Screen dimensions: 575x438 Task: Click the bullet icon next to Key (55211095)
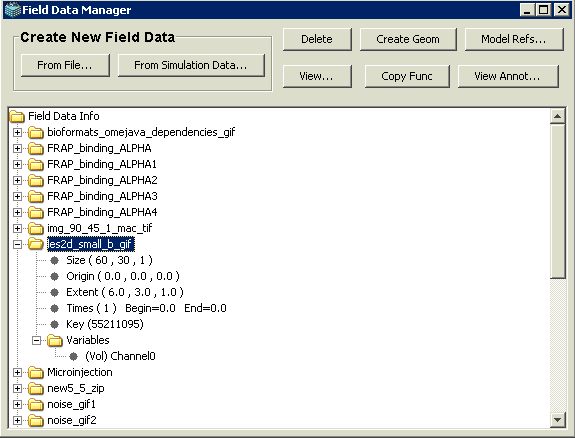pyautogui.click(x=55, y=324)
